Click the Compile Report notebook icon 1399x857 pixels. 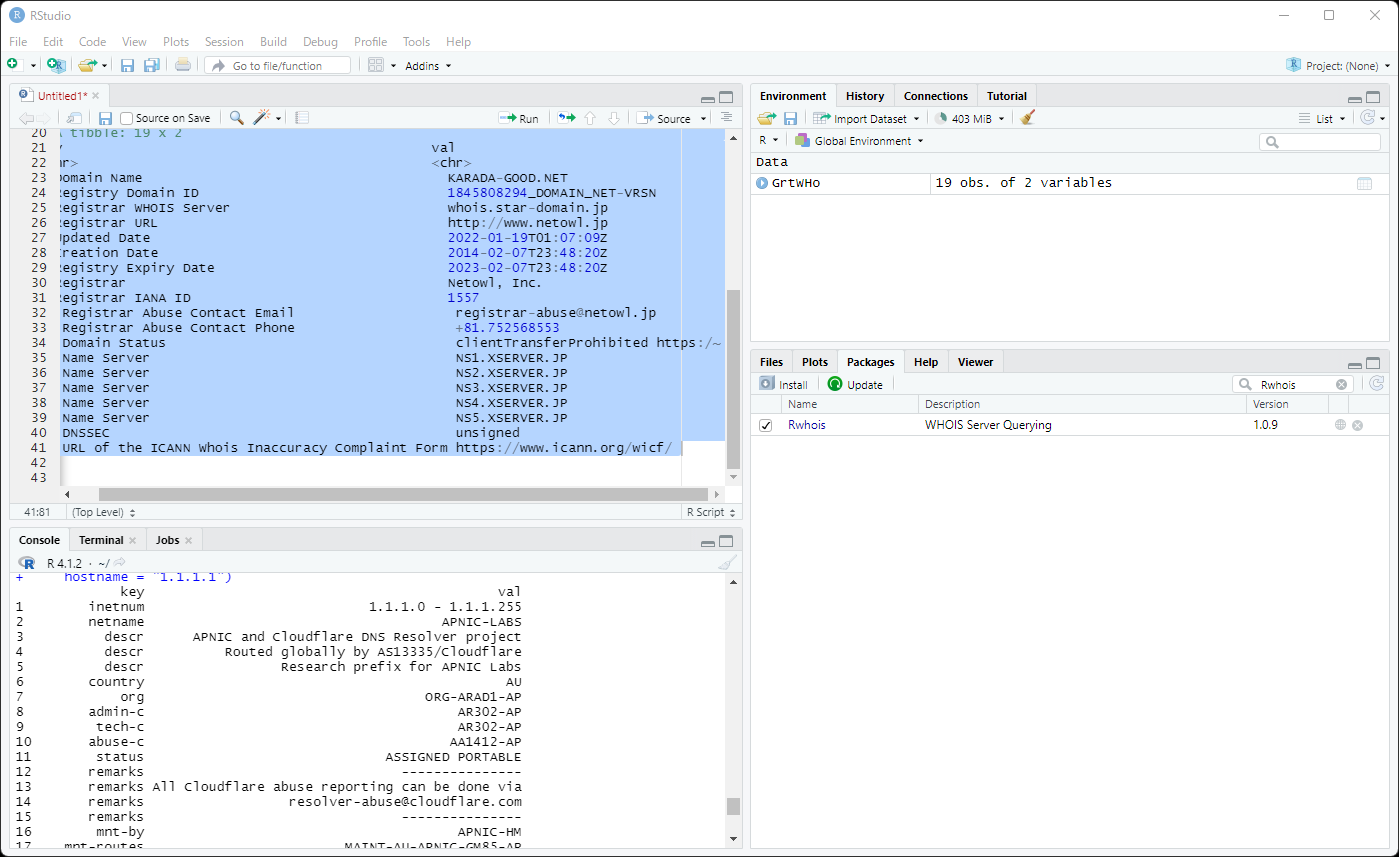[302, 118]
